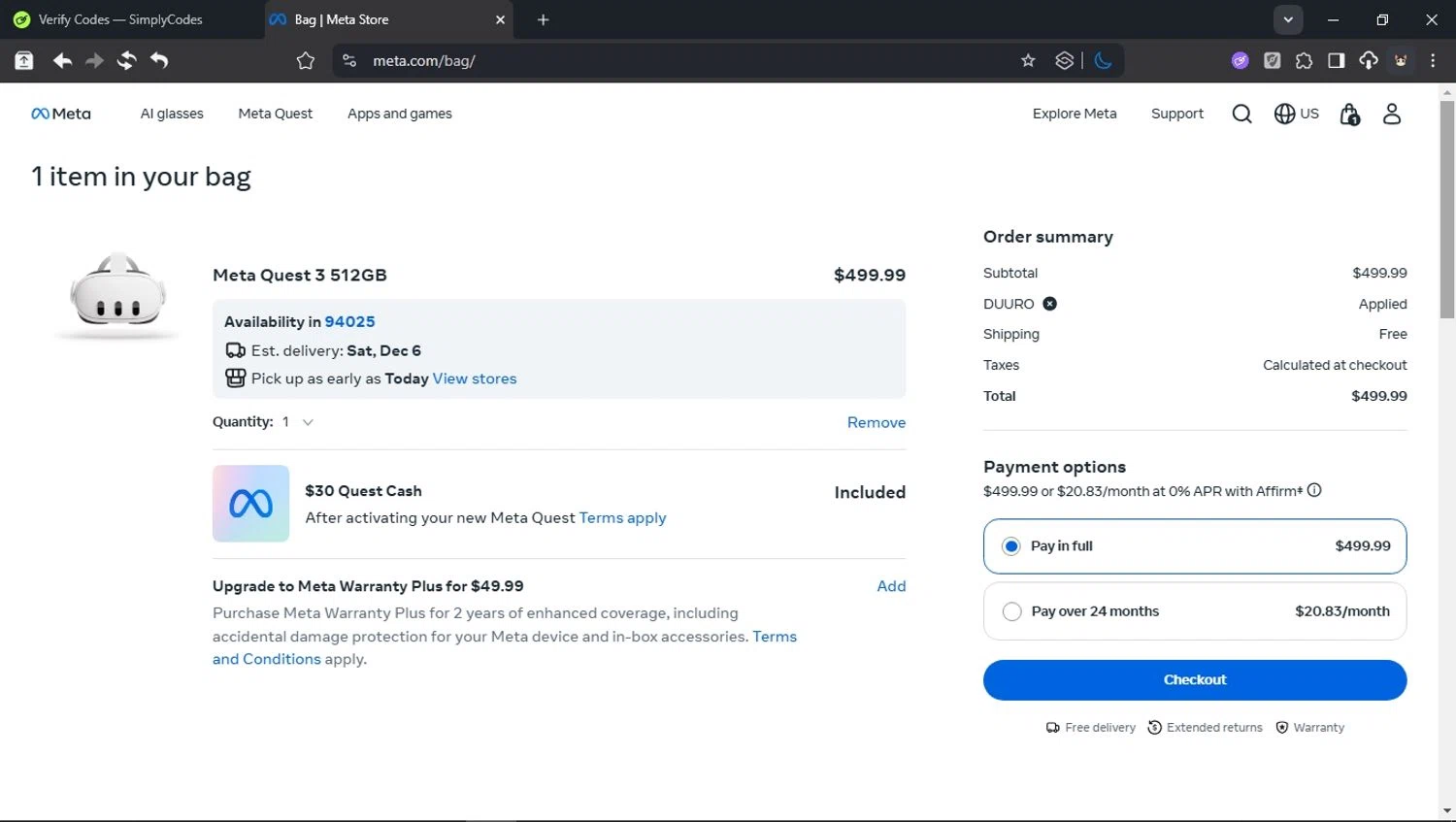Bookmark this page with star icon

(1028, 60)
